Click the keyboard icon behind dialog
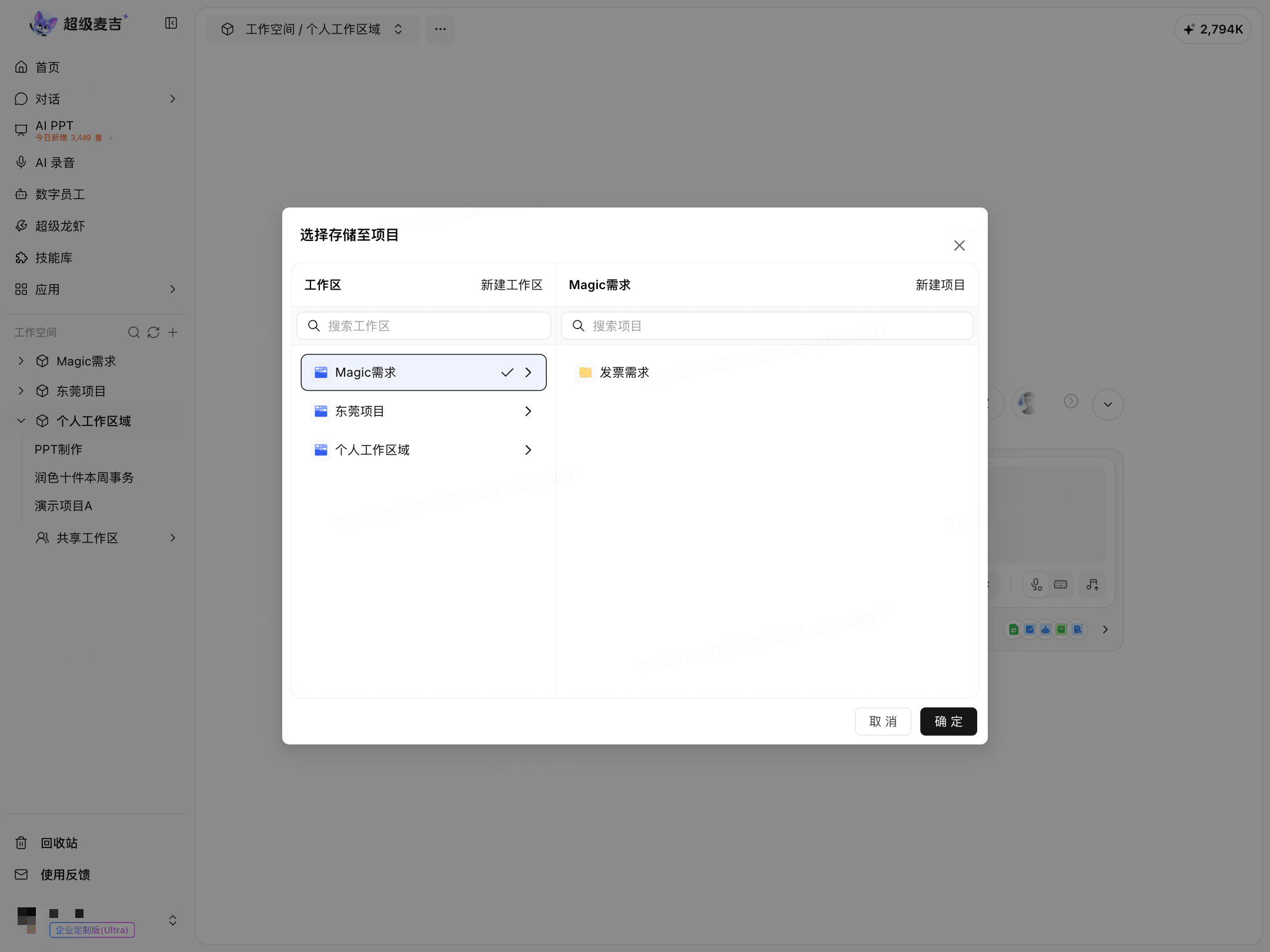Screen dimensions: 1270x952 [1061, 585]
